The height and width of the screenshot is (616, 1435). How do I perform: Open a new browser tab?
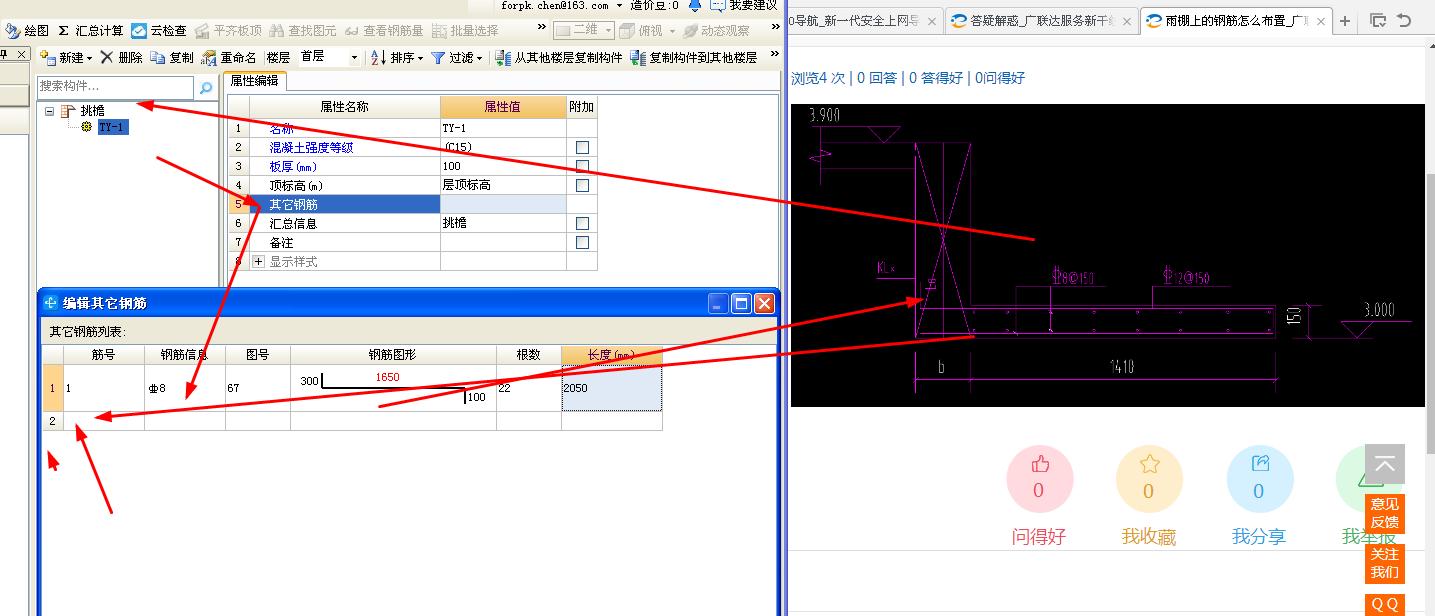tap(1345, 20)
